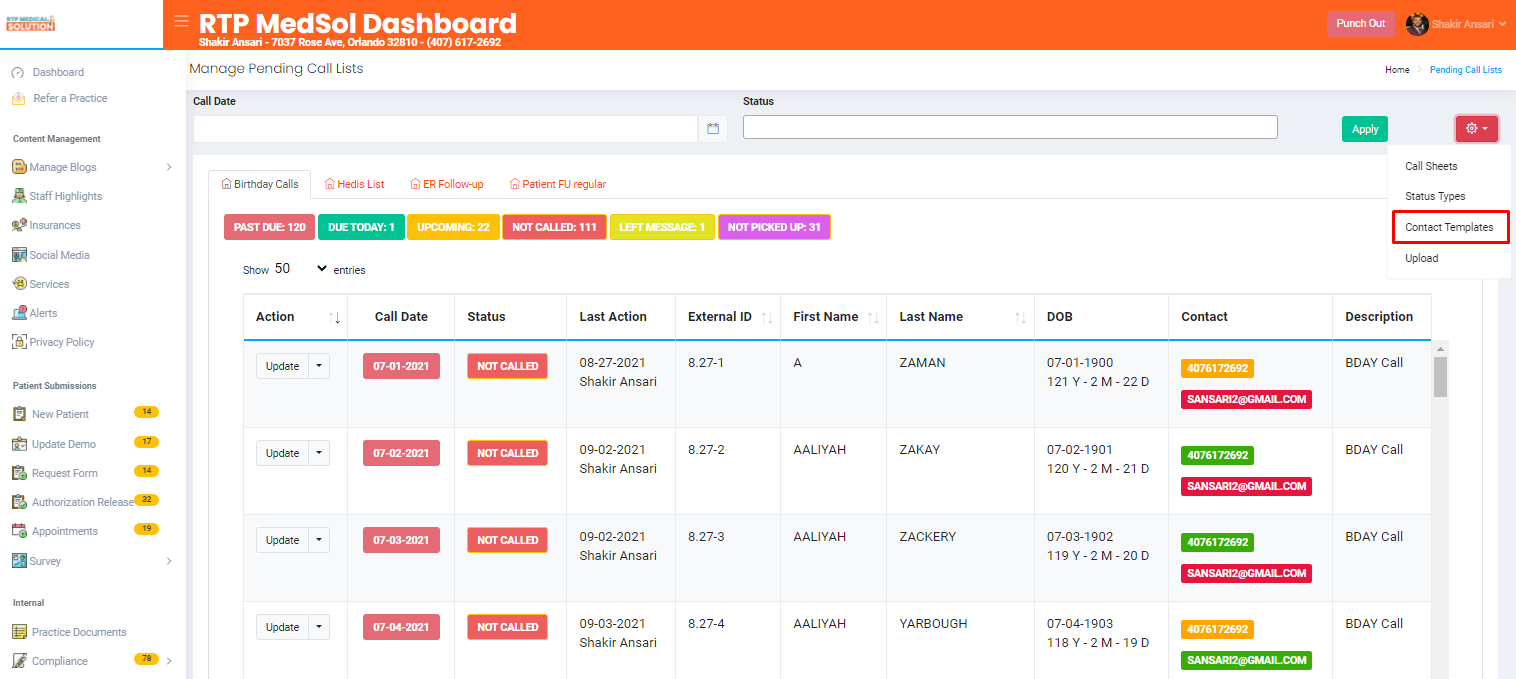
Task: Expand the Compliance submenu chevron
Action: pyautogui.click(x=169, y=661)
